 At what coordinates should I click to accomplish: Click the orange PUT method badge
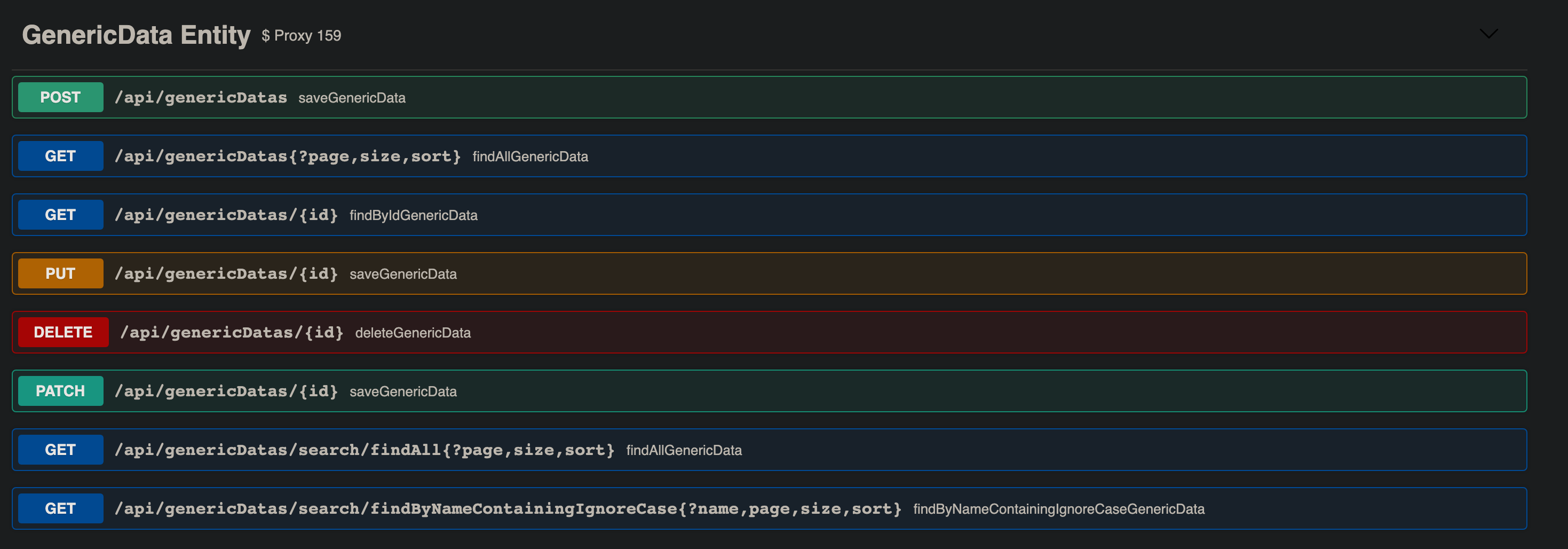pyautogui.click(x=60, y=273)
